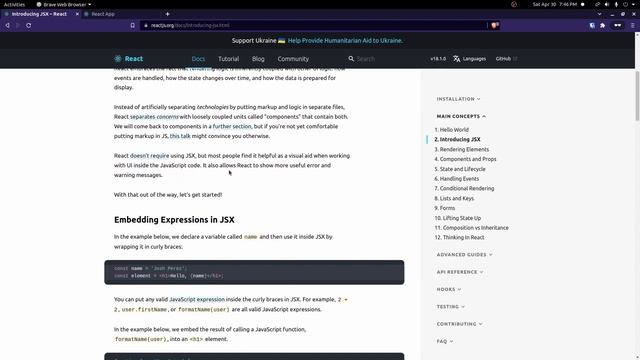Click the browser back arrow
640x360 pixels.
(7, 25)
